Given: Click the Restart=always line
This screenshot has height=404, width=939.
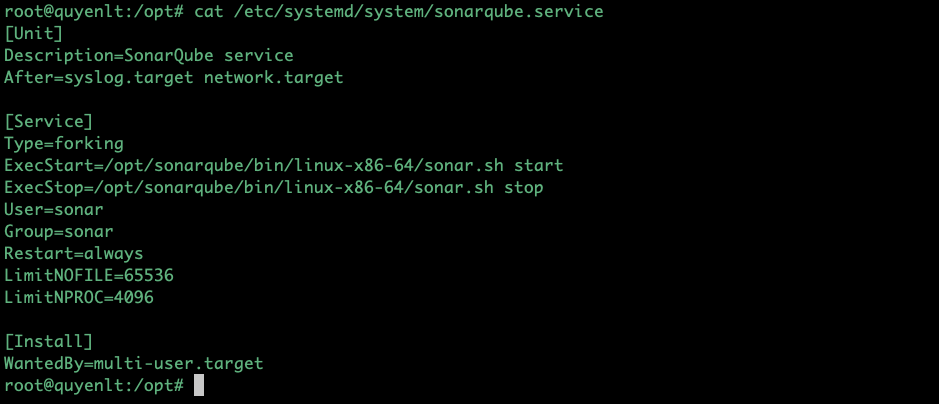Looking at the screenshot, I should 74,254.
